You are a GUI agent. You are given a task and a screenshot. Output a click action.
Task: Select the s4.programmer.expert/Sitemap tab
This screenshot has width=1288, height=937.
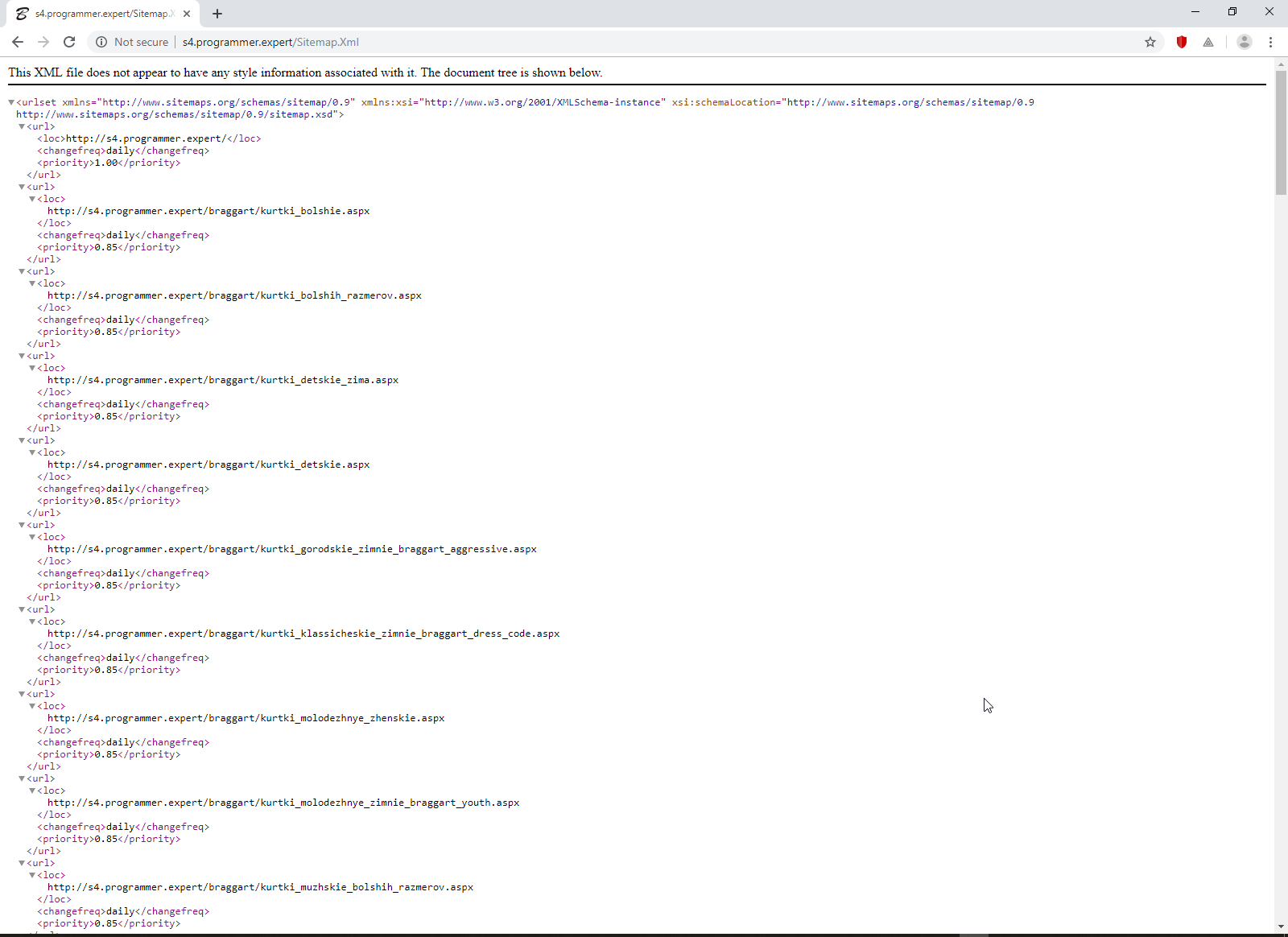(x=103, y=14)
